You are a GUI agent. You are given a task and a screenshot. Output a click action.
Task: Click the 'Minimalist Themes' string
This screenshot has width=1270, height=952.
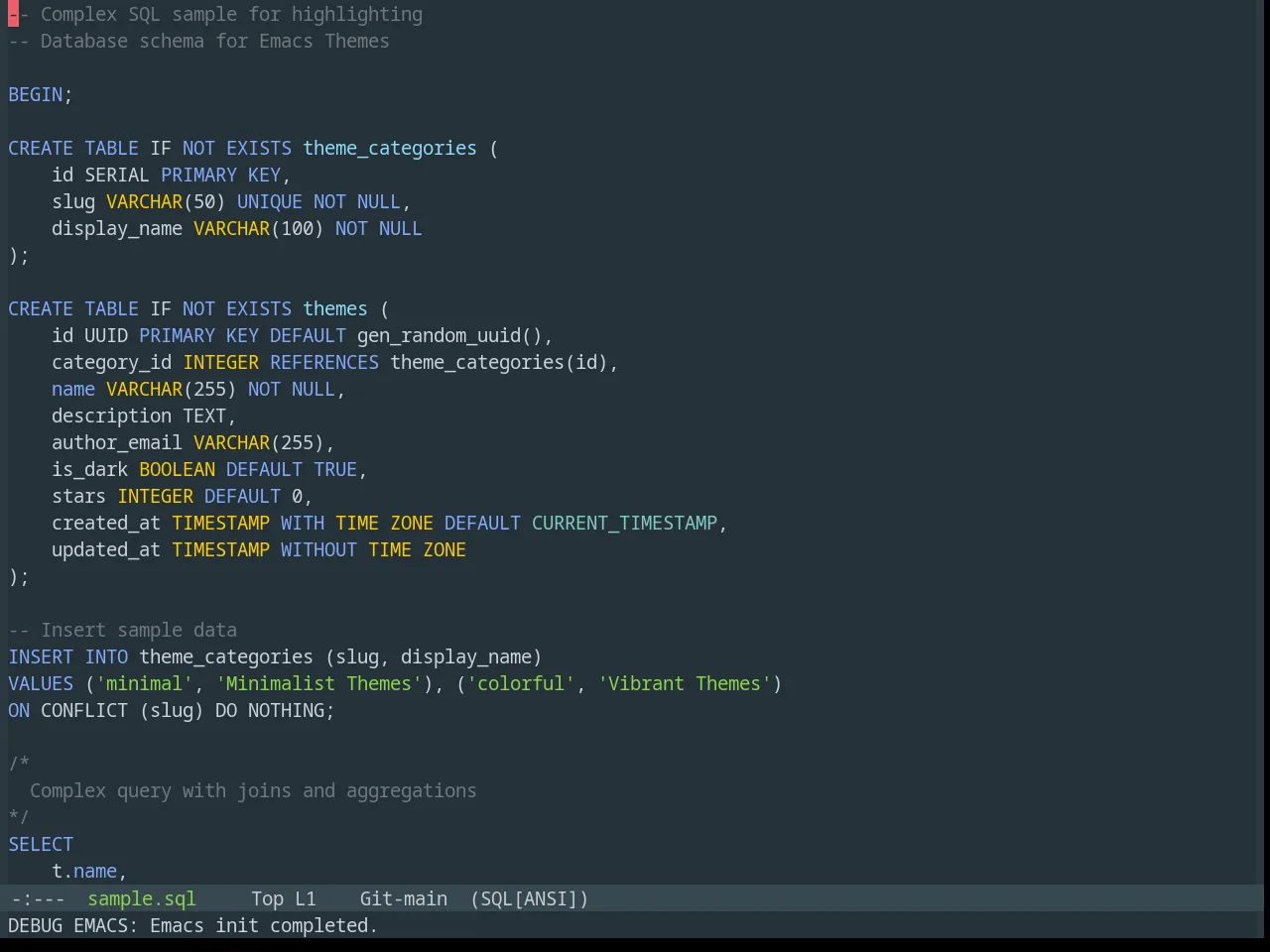pos(318,683)
